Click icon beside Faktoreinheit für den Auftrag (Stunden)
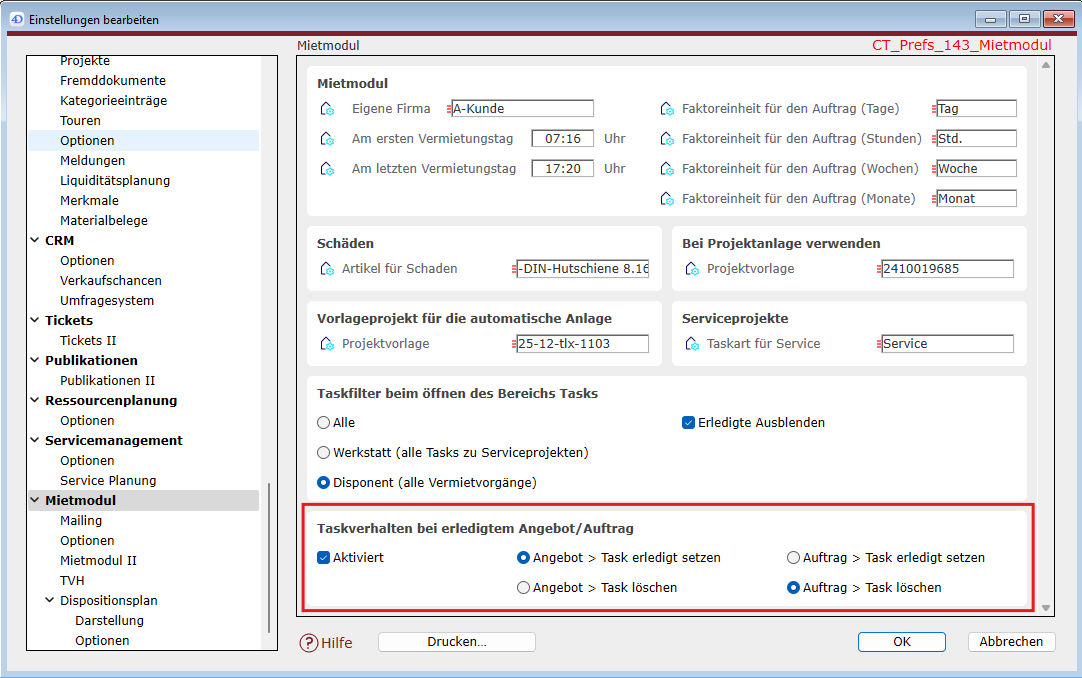1082x678 pixels. click(x=667, y=139)
